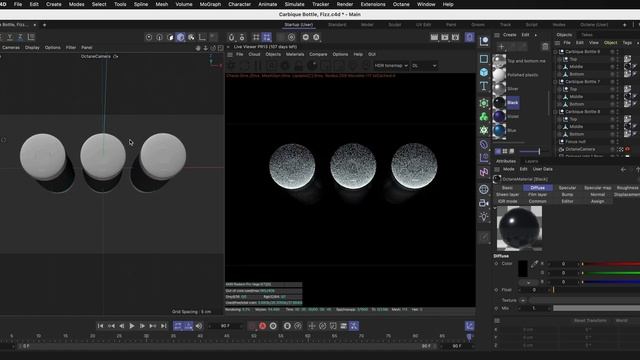640x360 pixels.
Task: Open the Texture selector dropdown arrow
Action: tap(523, 300)
